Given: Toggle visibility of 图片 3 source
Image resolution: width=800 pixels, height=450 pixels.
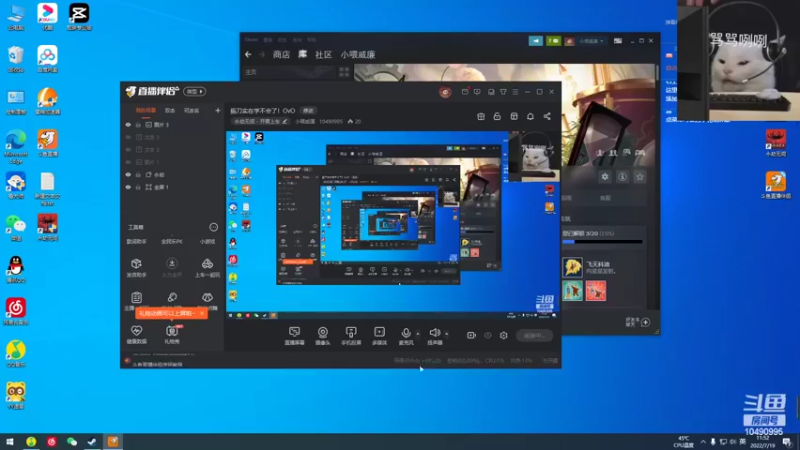Looking at the screenshot, I should tap(128, 124).
